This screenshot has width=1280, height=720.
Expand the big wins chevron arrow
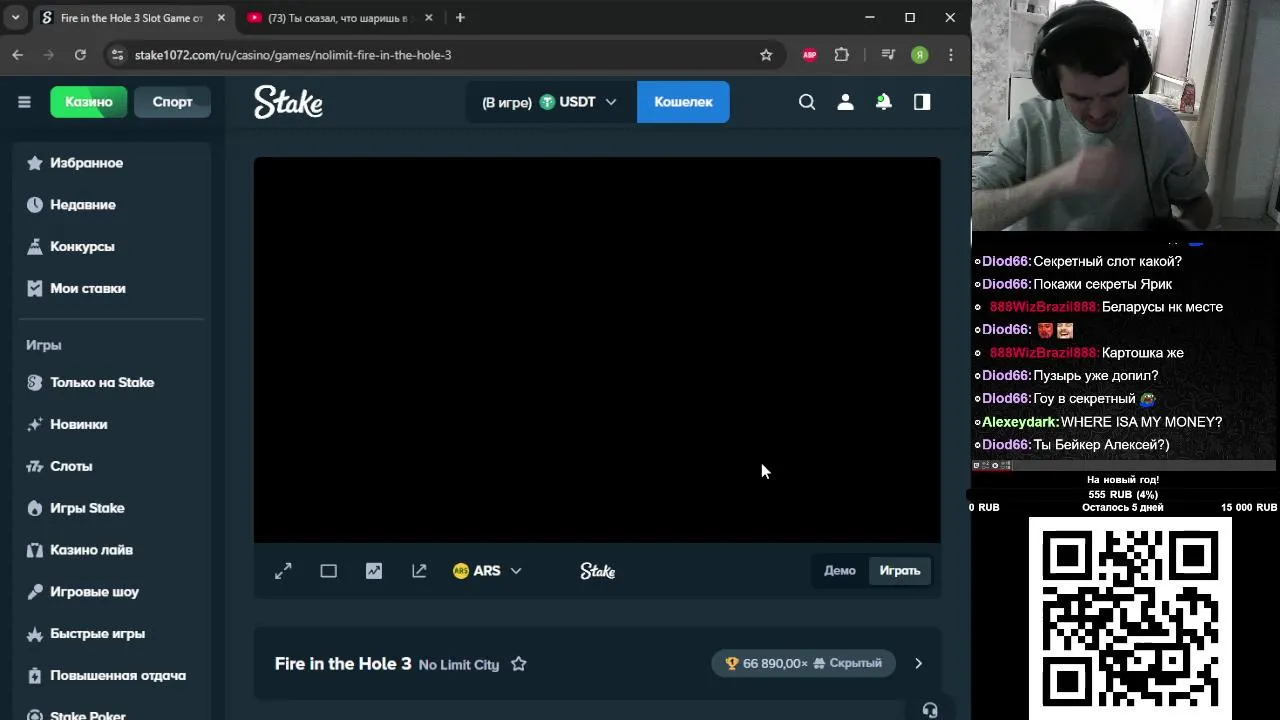918,664
